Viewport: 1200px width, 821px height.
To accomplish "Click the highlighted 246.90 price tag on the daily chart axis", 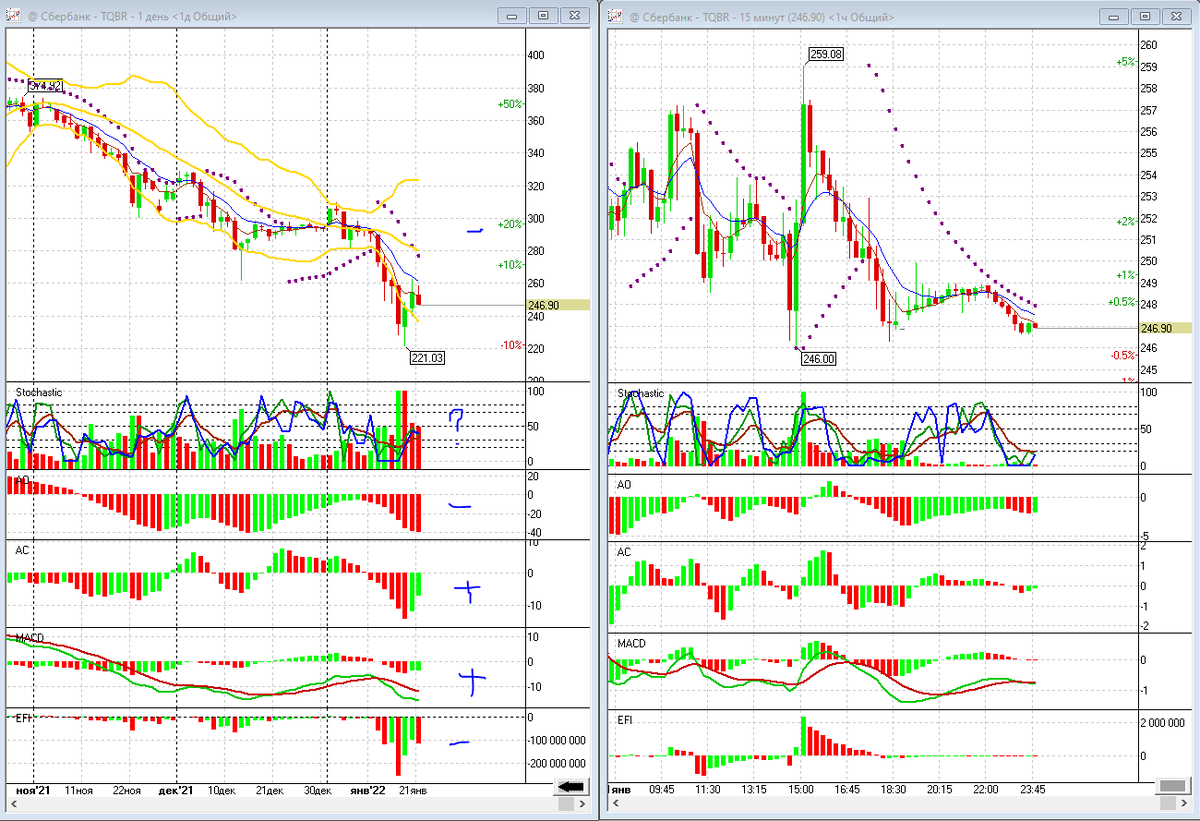I will (x=558, y=305).
